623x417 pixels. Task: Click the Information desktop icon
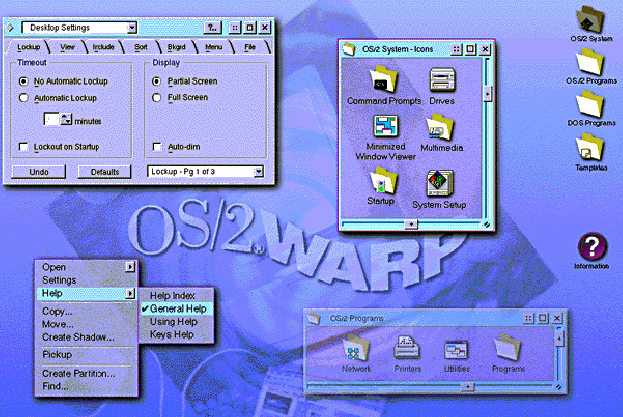point(592,248)
